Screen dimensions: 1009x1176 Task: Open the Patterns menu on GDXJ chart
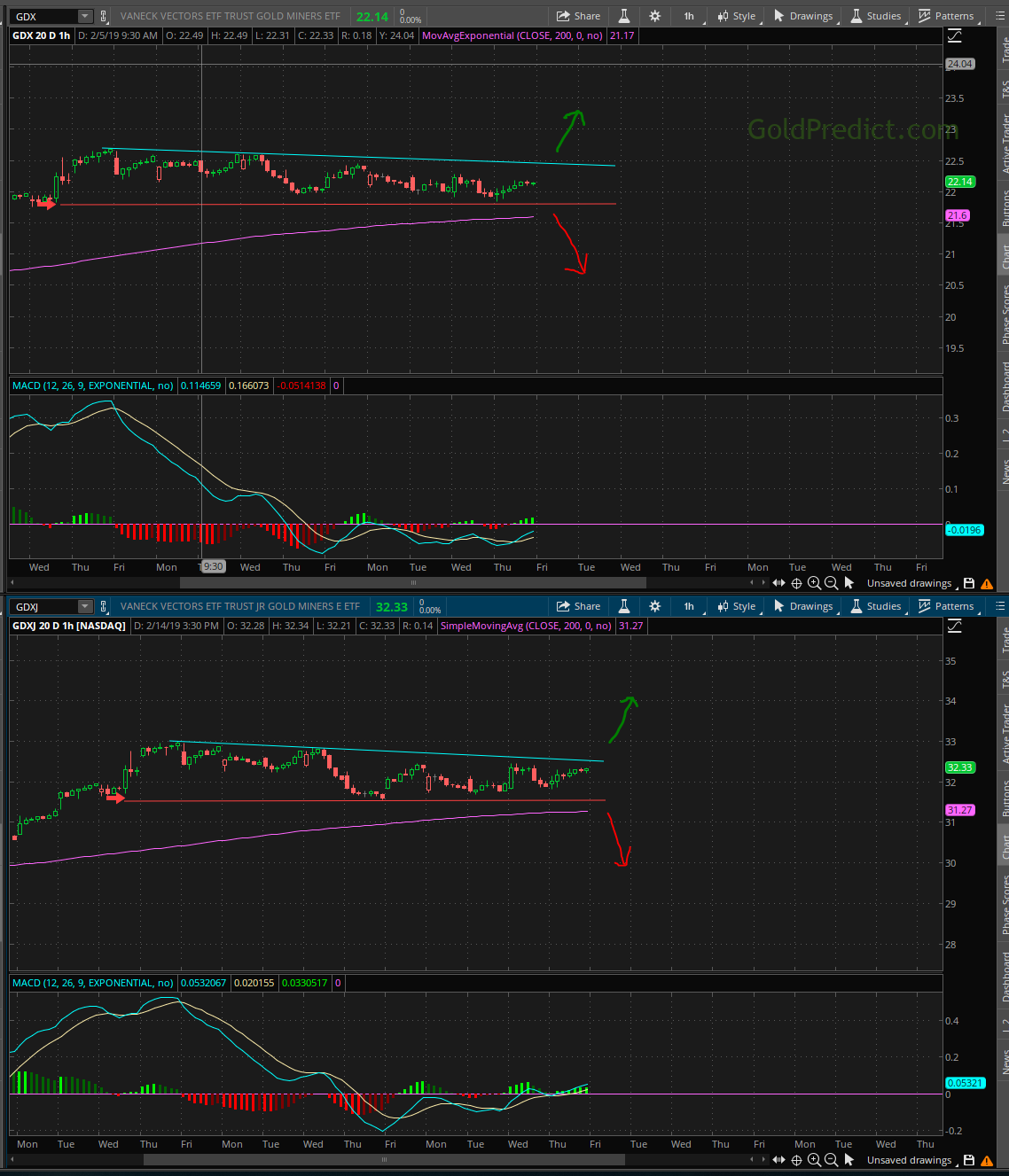[x=946, y=606]
